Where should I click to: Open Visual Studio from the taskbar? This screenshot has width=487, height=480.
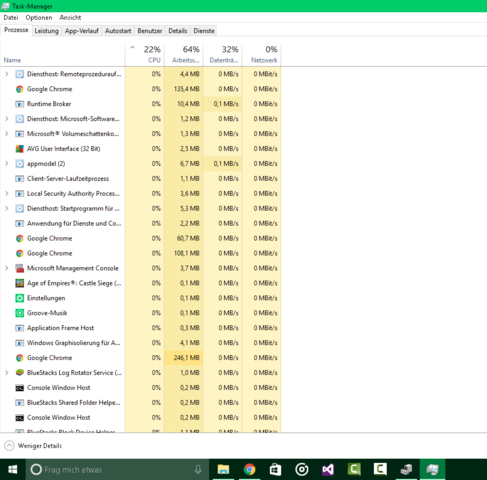click(328, 469)
